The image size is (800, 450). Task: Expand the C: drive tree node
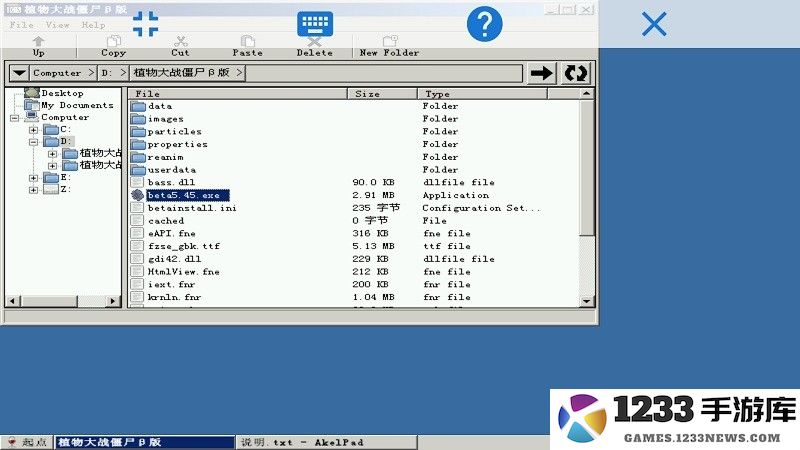pos(33,130)
